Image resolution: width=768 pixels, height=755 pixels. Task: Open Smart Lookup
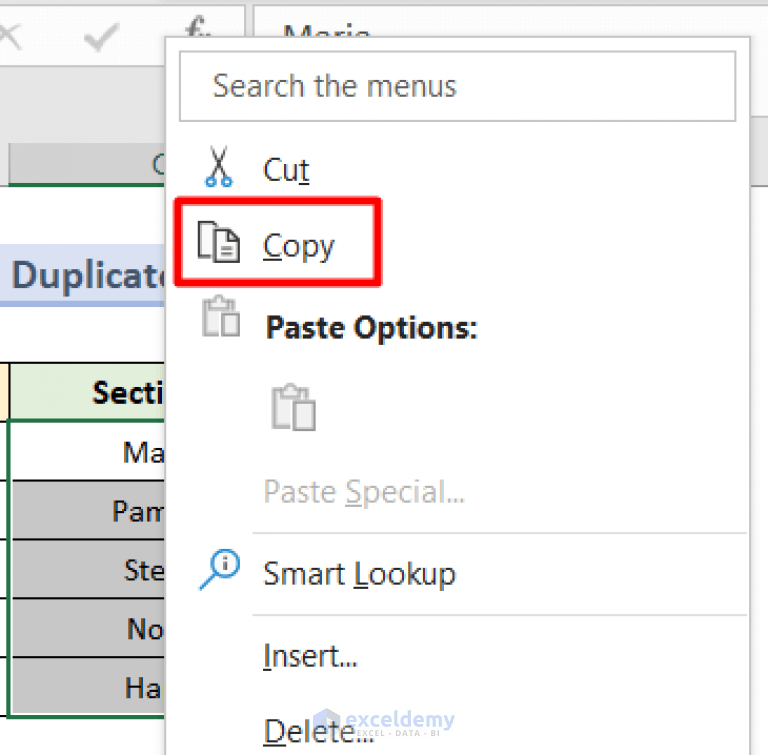point(359,574)
